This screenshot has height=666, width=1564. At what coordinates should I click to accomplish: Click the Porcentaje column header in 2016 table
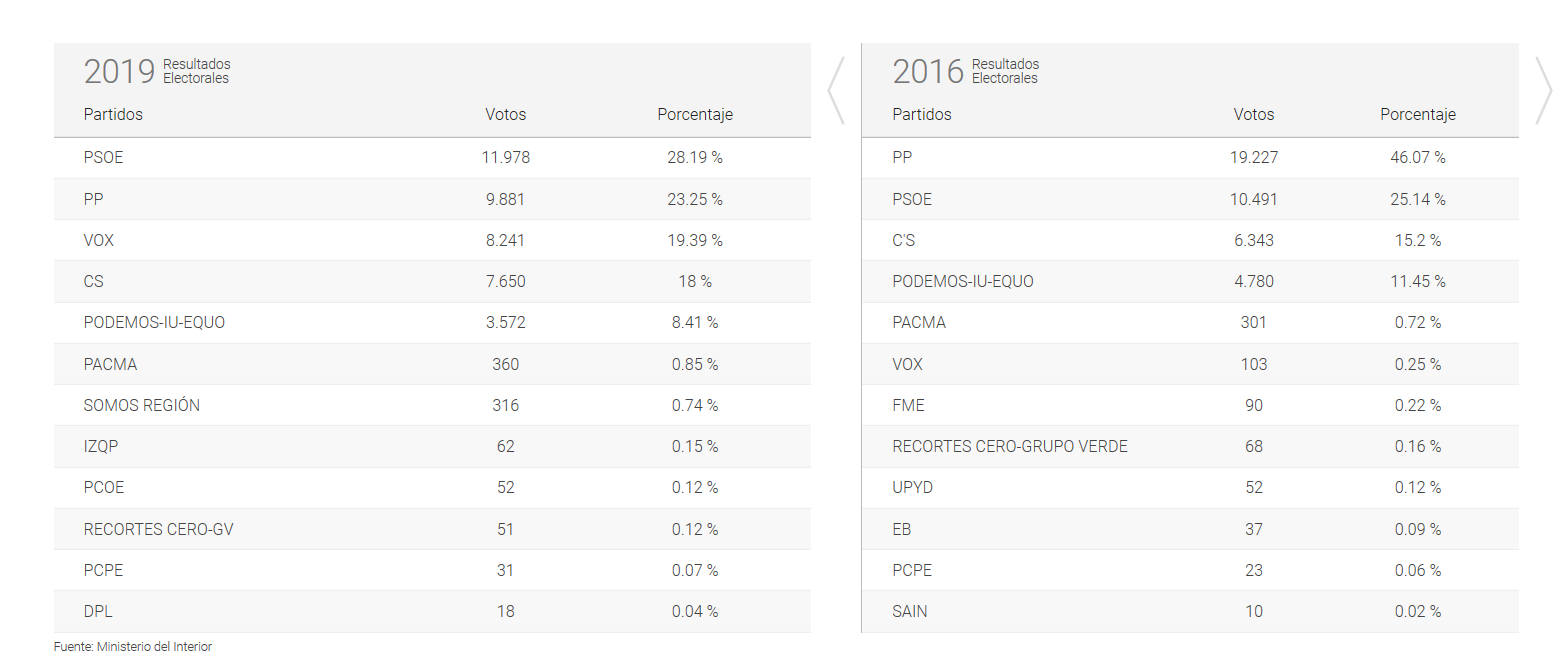point(1417,114)
